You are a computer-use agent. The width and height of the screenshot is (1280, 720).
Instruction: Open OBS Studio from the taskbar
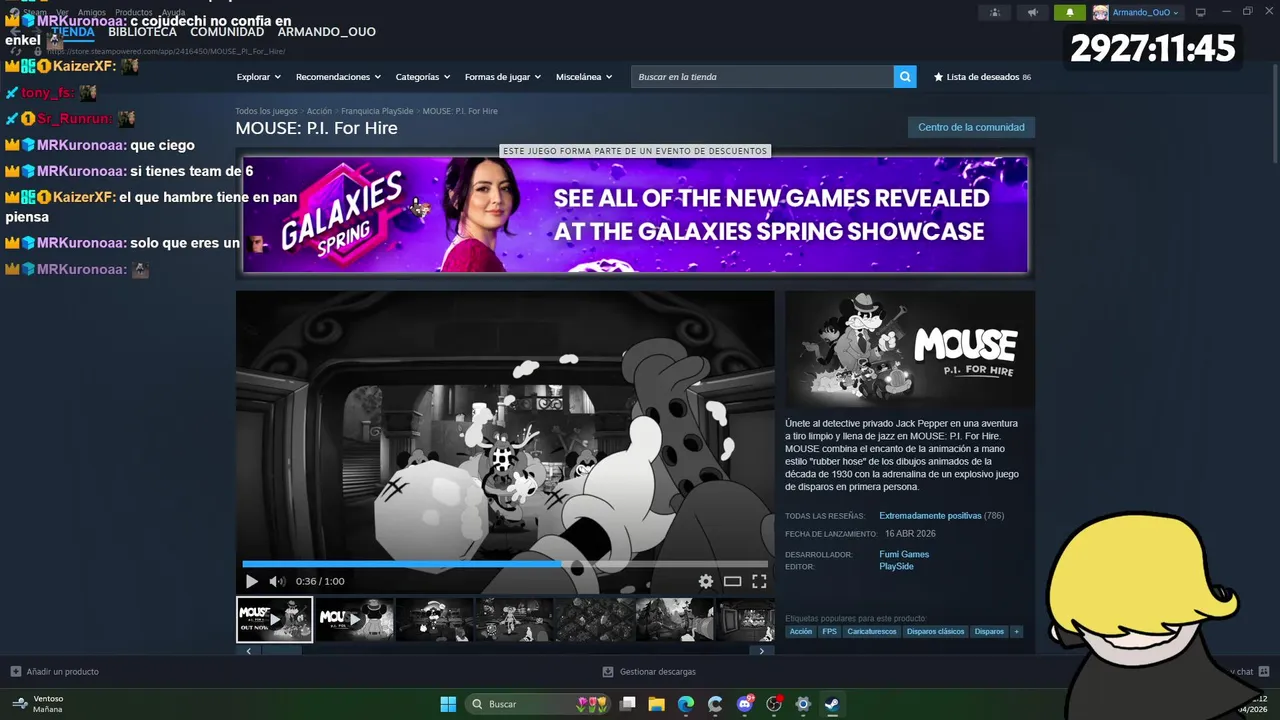tap(774, 704)
